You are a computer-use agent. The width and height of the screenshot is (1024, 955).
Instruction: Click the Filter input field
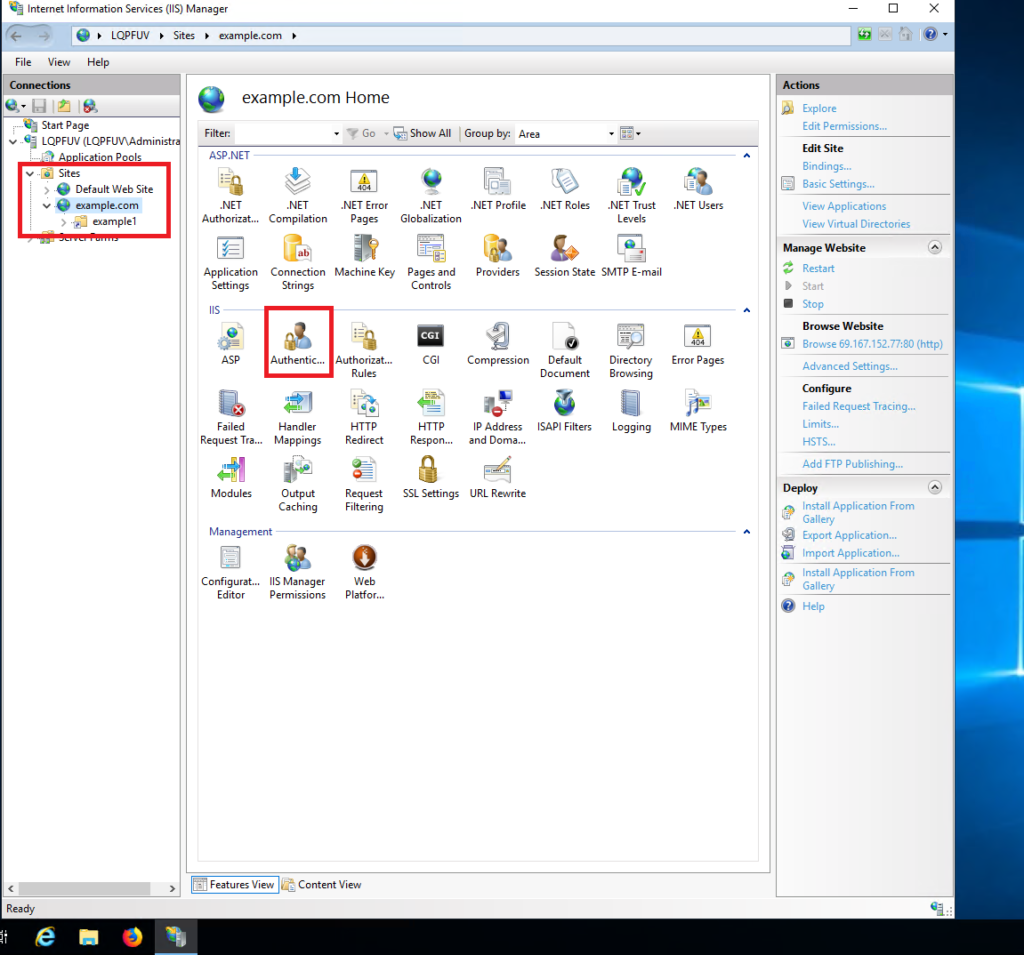tap(285, 134)
